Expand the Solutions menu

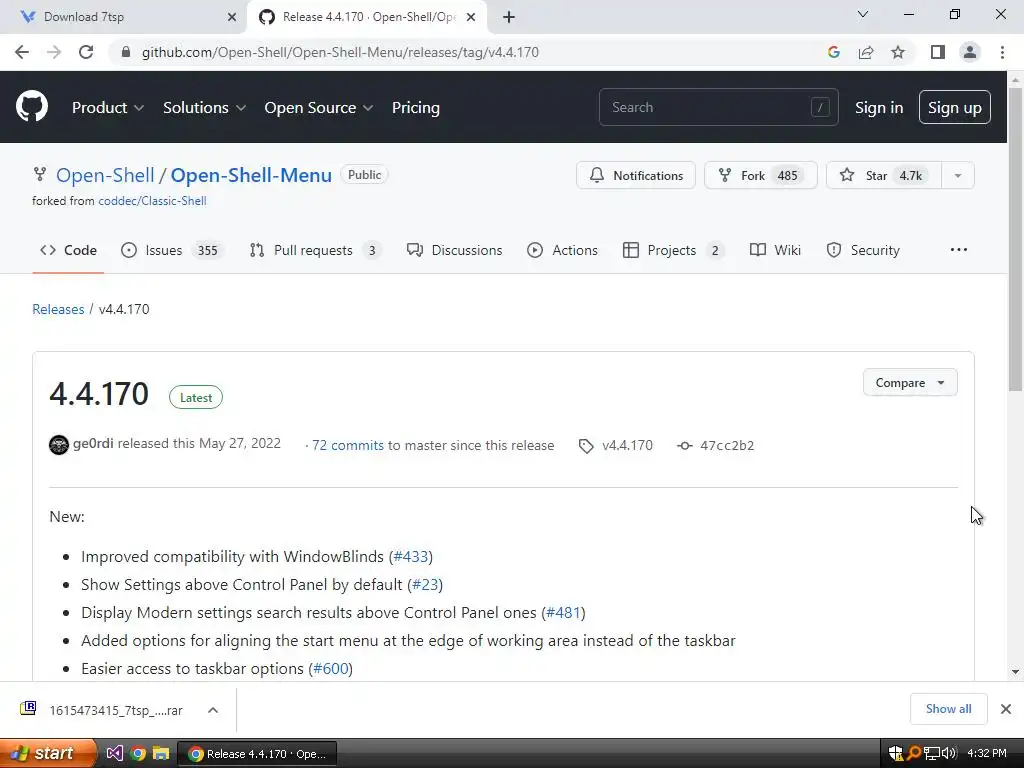(204, 107)
